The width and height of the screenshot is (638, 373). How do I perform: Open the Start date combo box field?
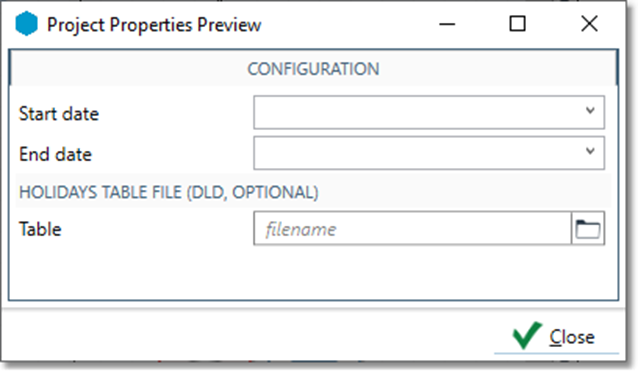(x=429, y=112)
